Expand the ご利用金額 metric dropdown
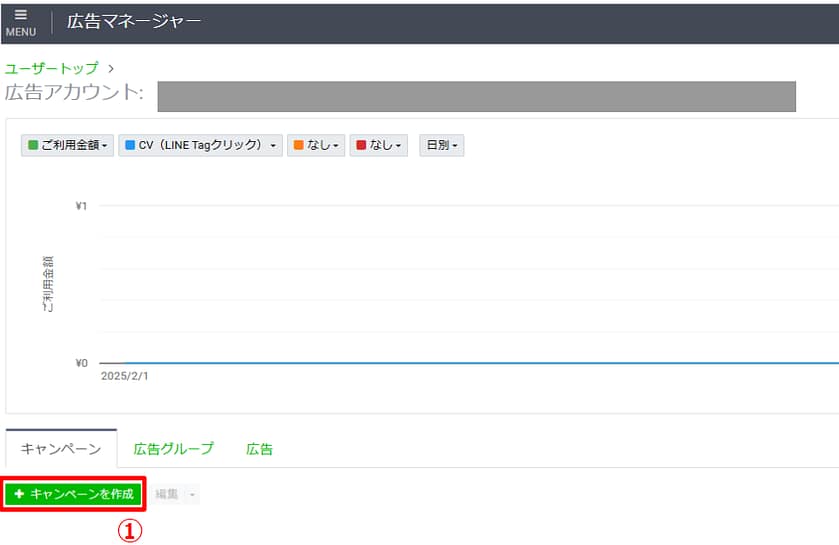 (x=68, y=146)
